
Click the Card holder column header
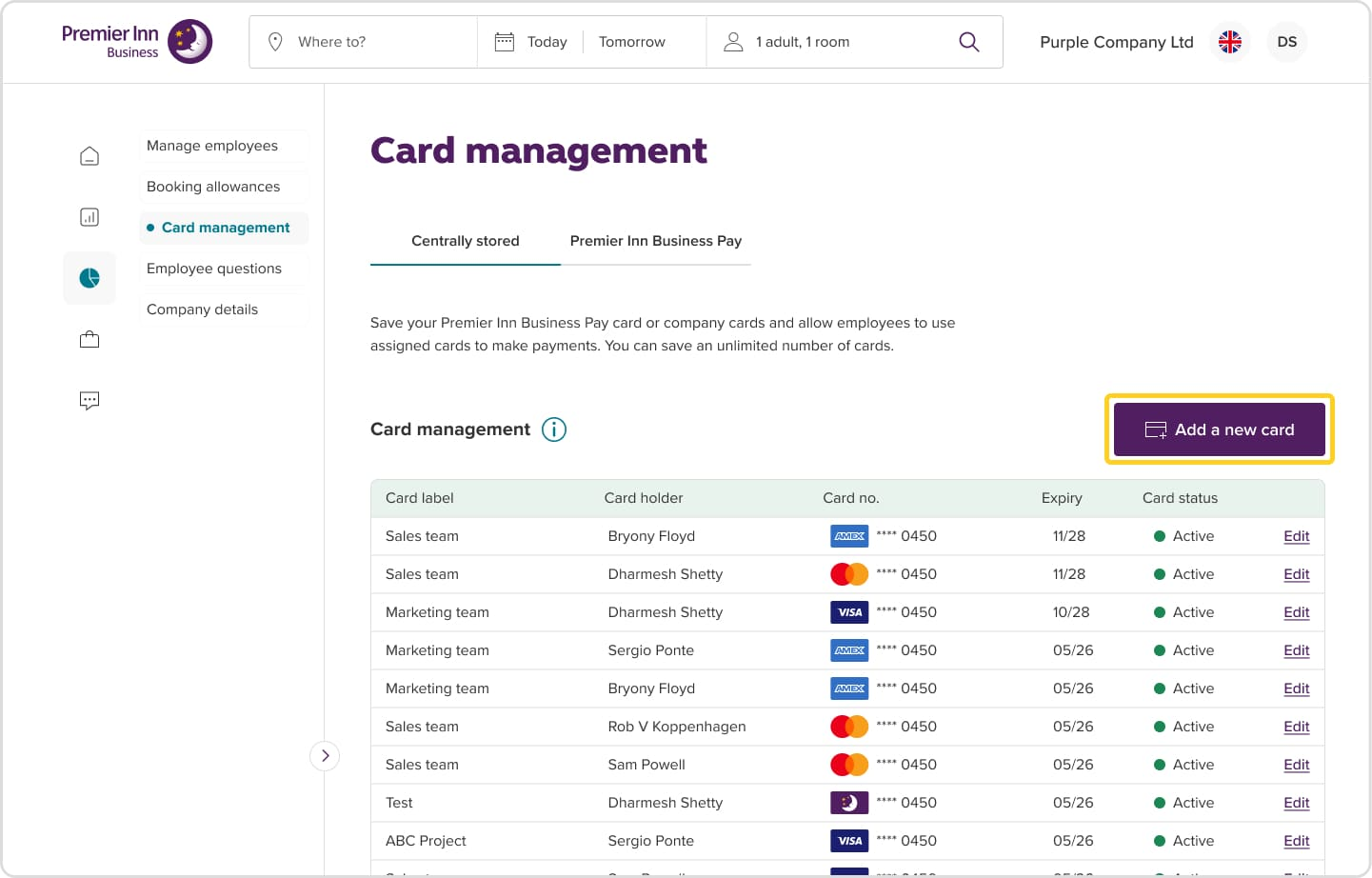point(644,498)
